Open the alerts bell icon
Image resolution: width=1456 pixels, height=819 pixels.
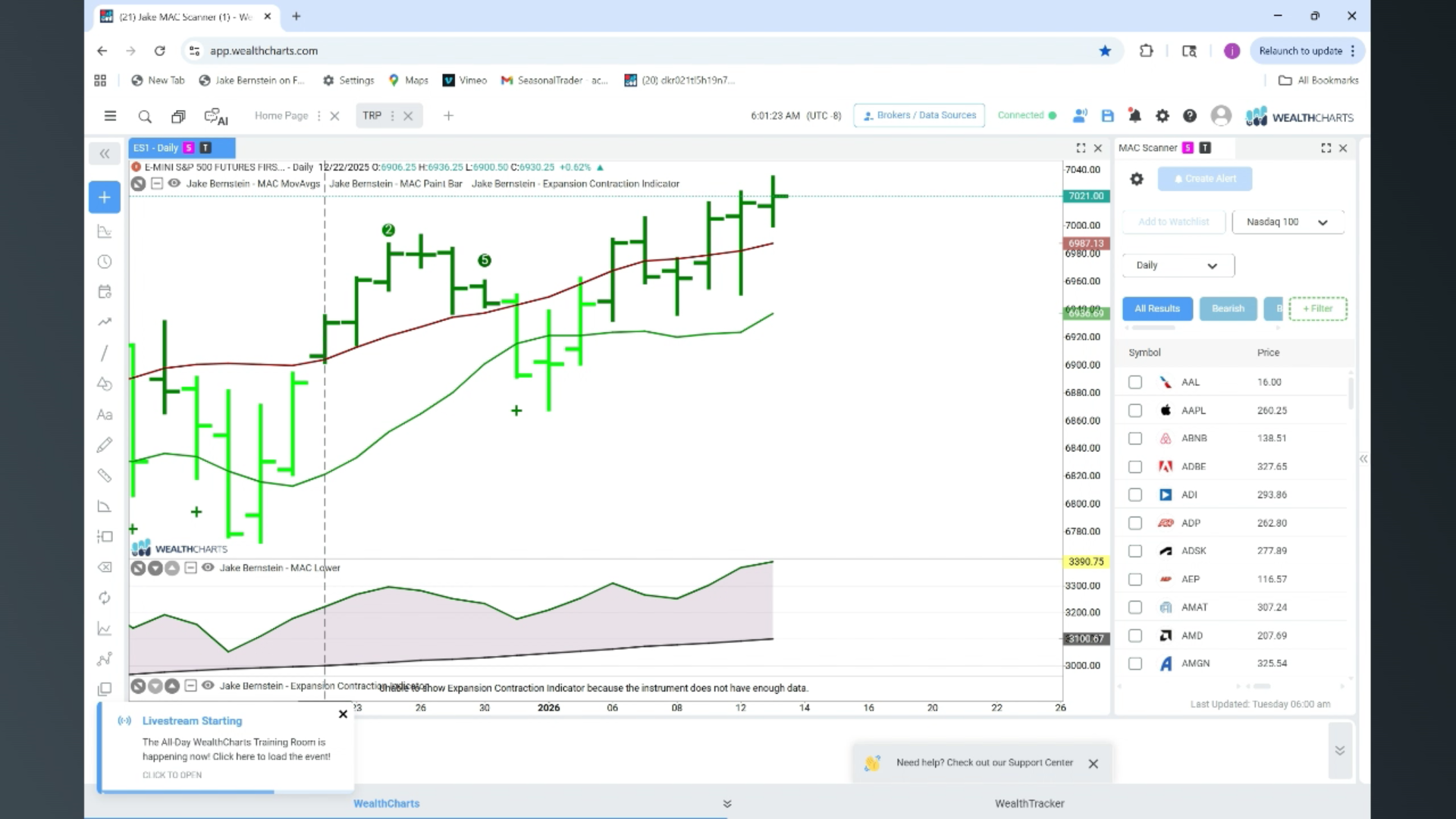click(x=1134, y=116)
